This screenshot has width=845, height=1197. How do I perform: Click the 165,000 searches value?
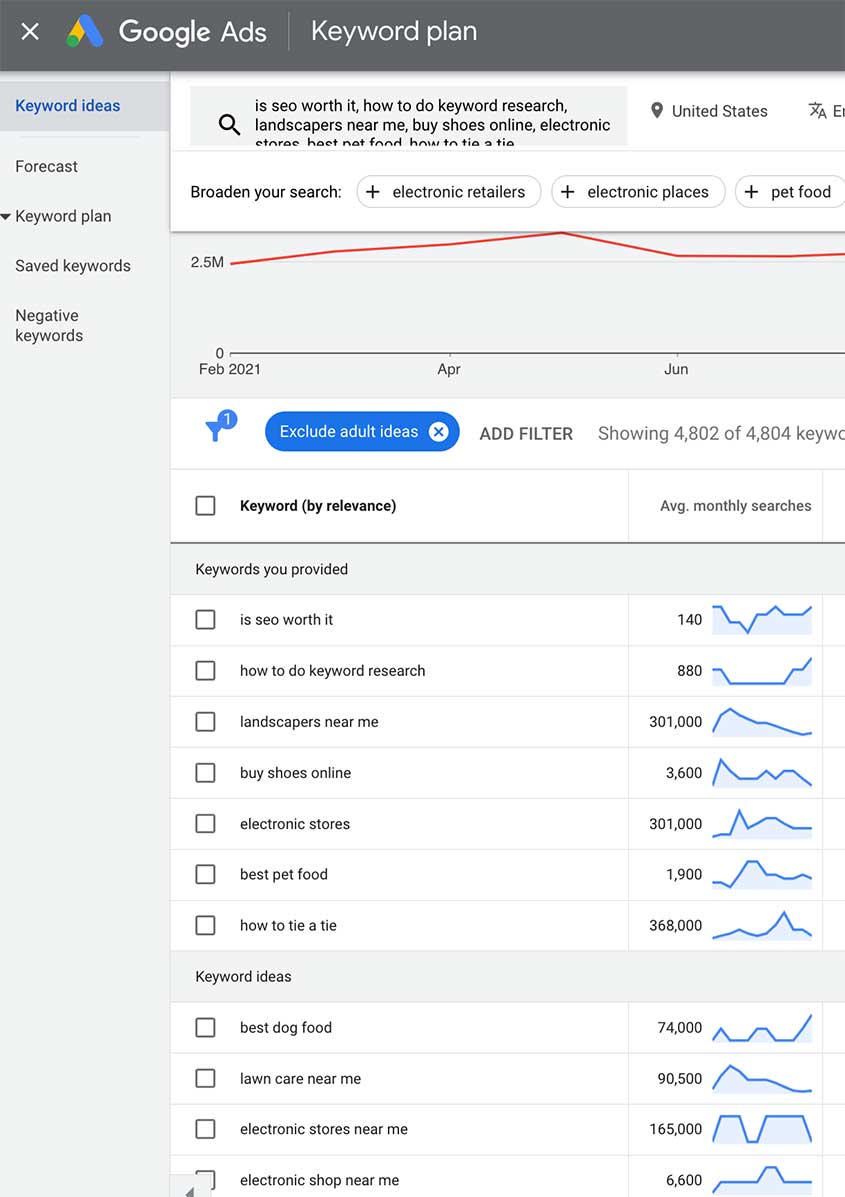point(676,1129)
